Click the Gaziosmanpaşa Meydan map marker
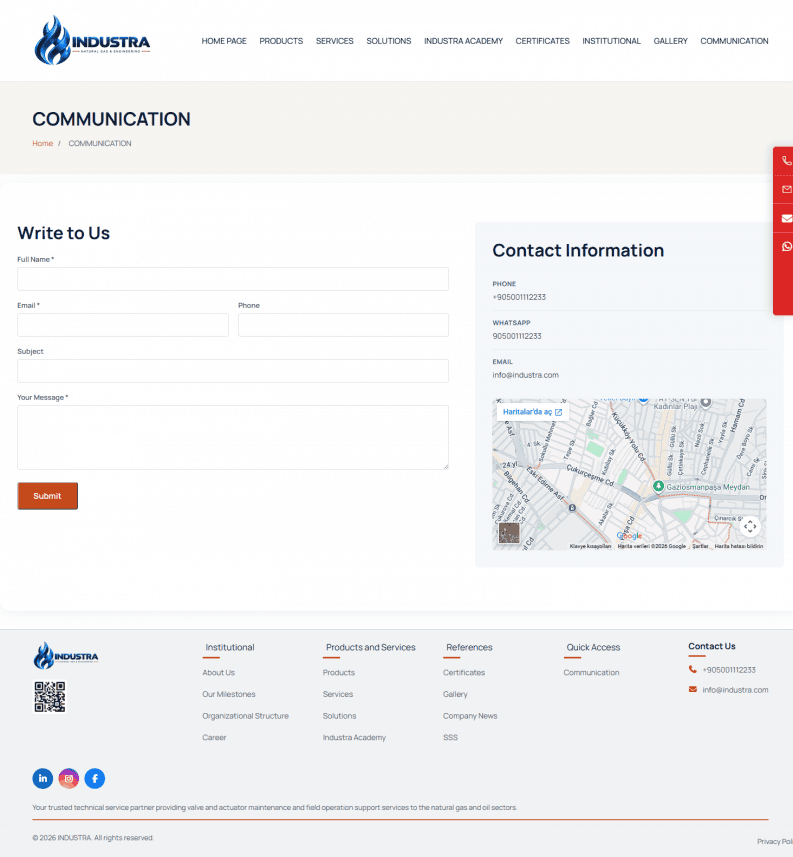Screen dimensions: 793x857 point(659,486)
